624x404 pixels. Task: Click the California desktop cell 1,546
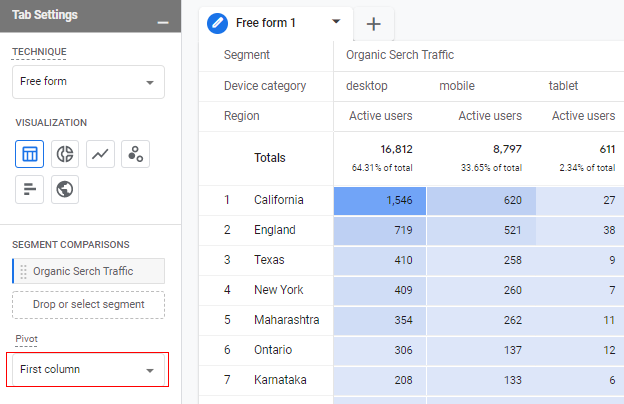(x=380, y=200)
